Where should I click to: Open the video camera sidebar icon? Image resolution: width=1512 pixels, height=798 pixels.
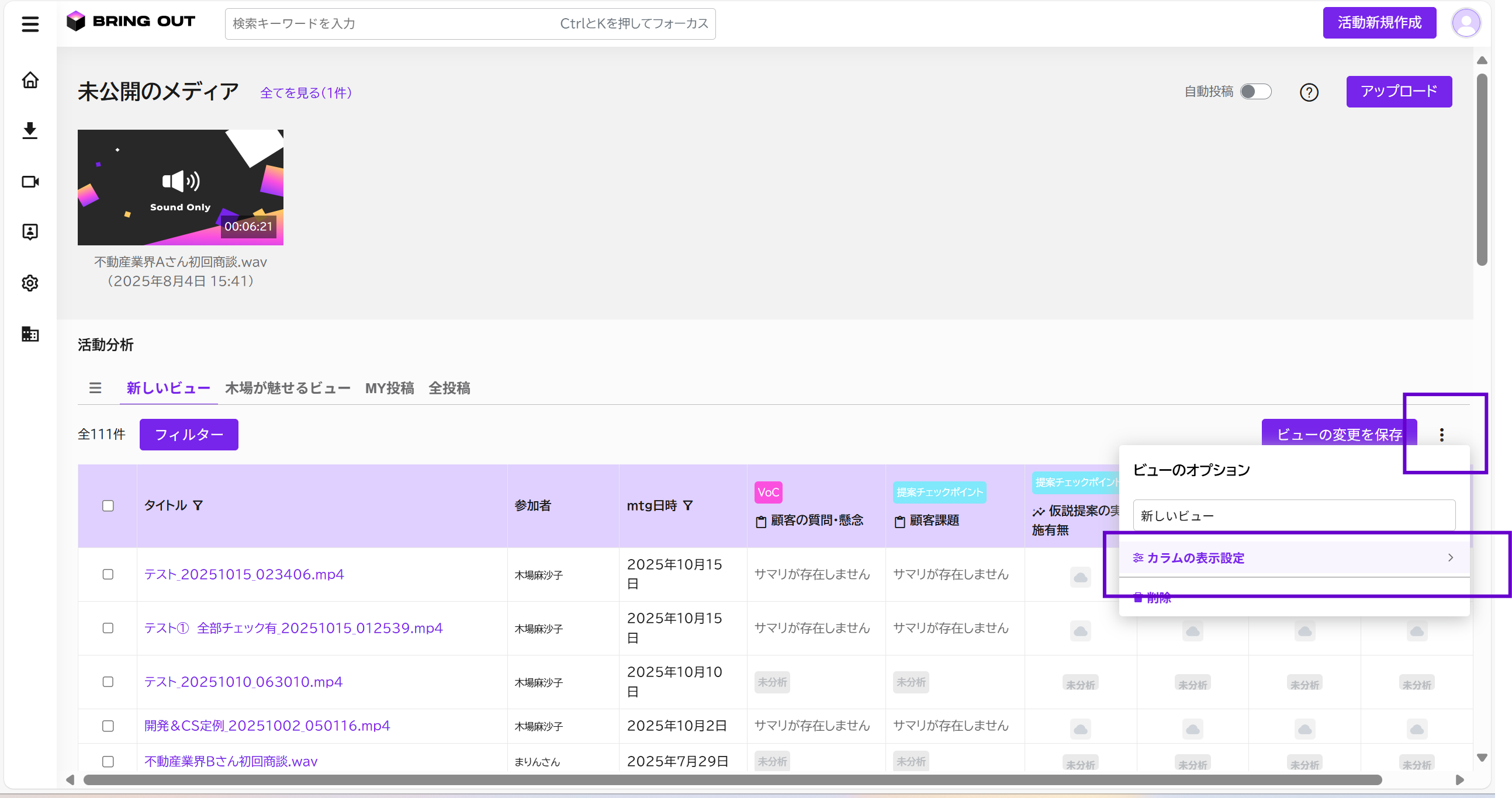[30, 182]
